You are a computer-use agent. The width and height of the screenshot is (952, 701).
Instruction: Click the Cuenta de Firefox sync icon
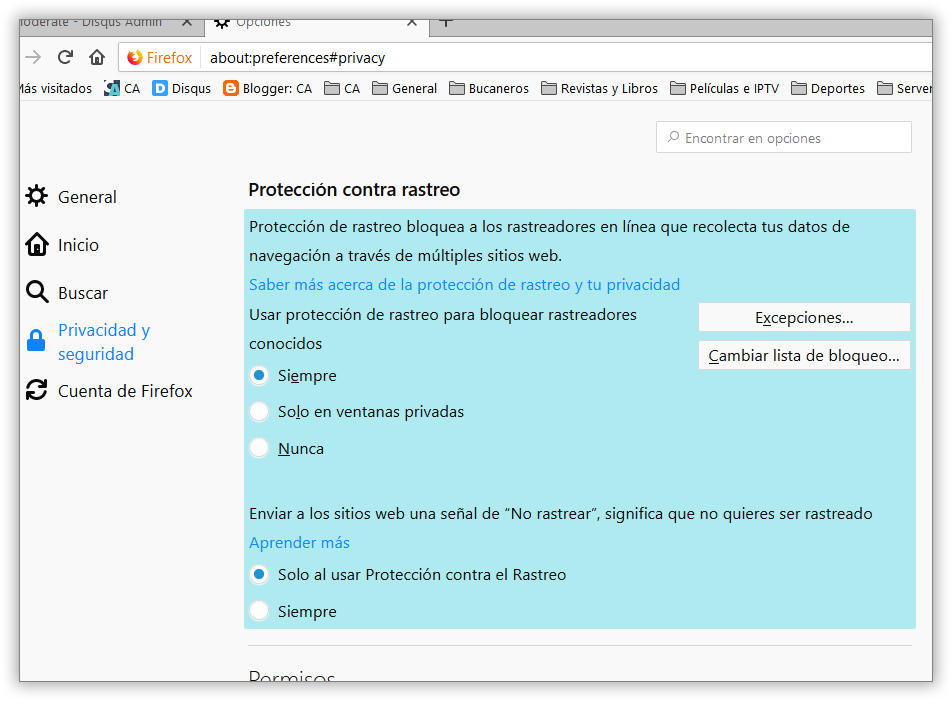coord(36,390)
